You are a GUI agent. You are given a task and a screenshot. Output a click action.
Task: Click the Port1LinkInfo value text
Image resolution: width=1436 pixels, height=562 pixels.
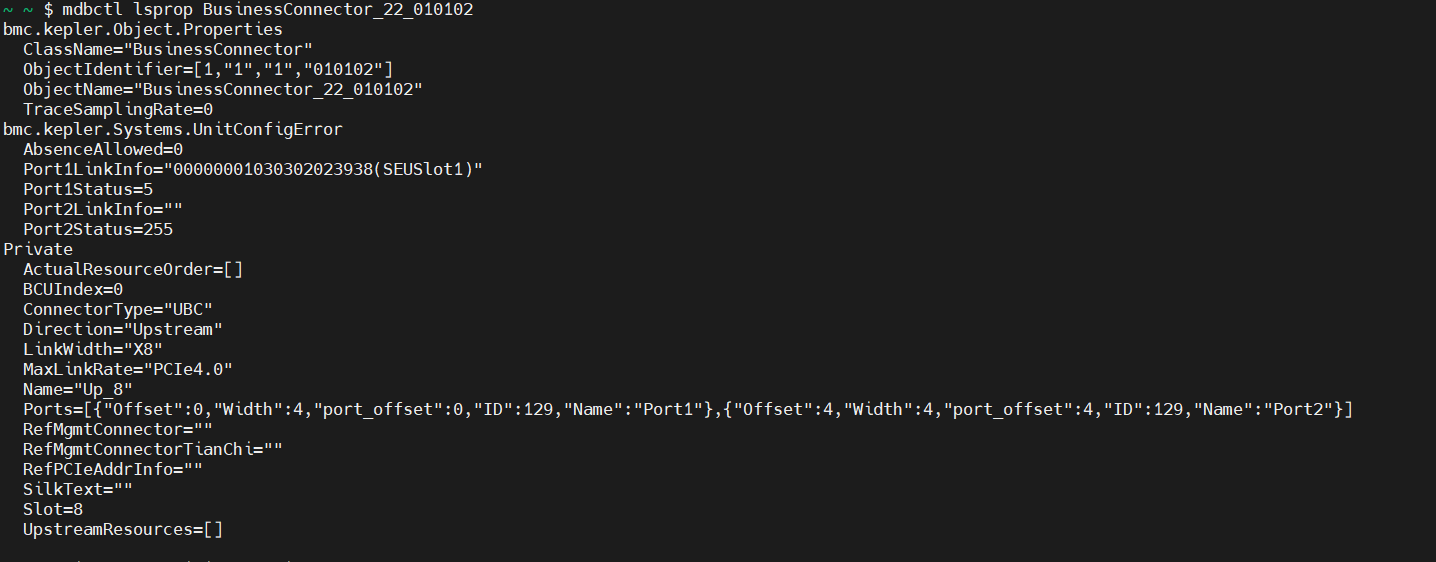327,170
